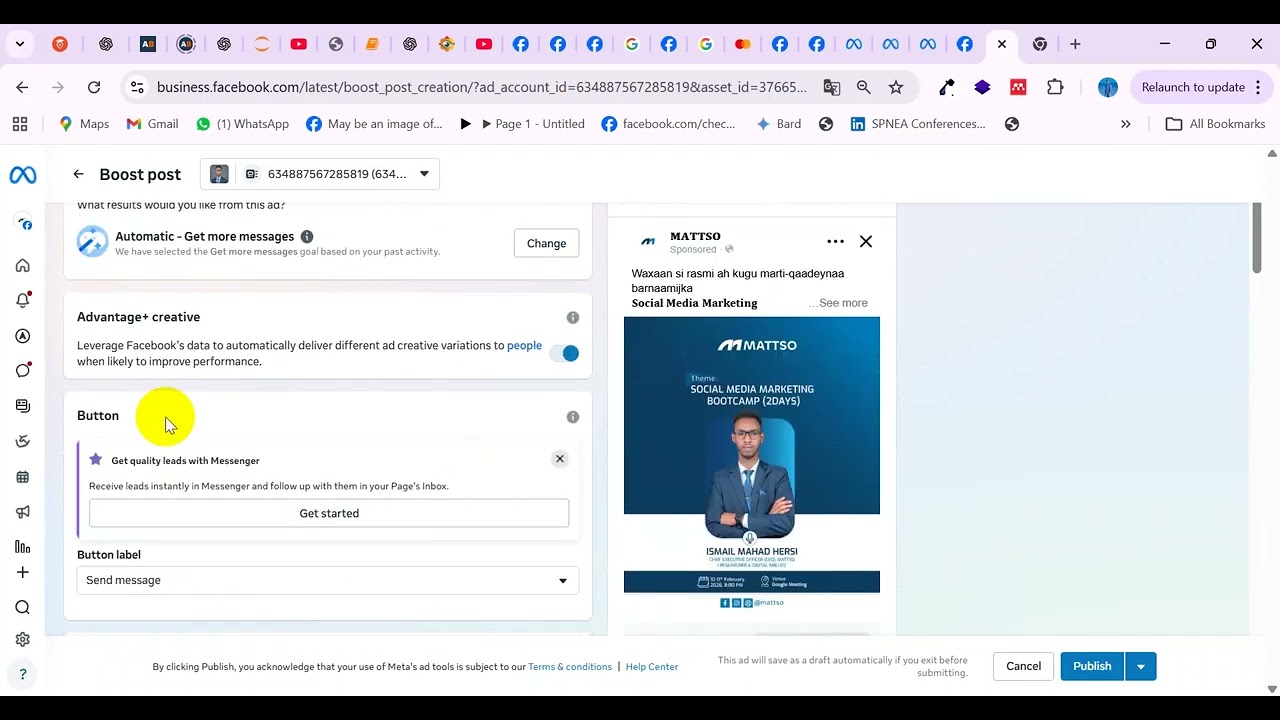The width and height of the screenshot is (1280, 720).
Task: Click Advantage+ creative info icon
Action: click(x=573, y=318)
